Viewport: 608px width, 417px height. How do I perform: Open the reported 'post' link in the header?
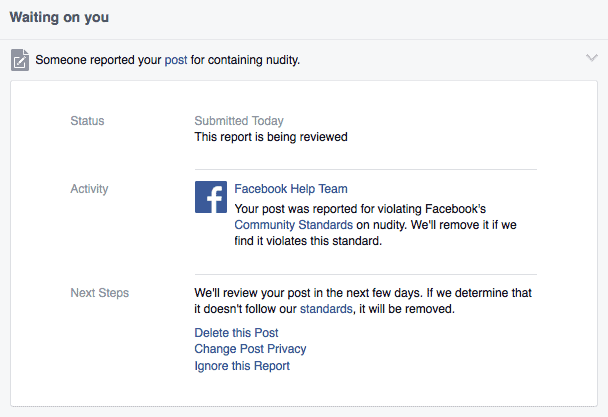click(x=176, y=60)
